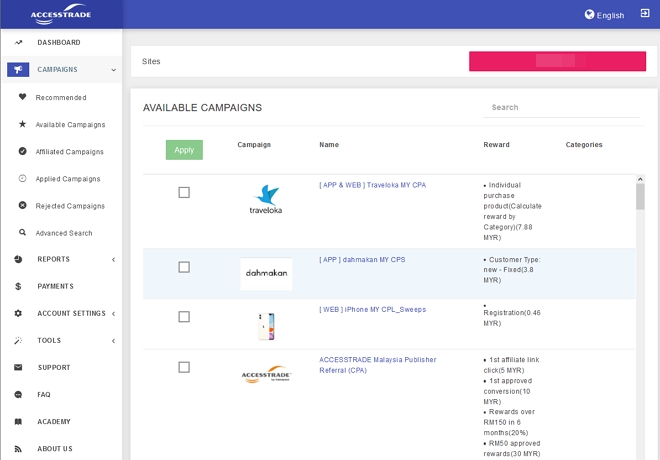Screen dimensions: 660x460
Task: Click the campaign list scrollbar thumb
Action: click(x=640, y=196)
